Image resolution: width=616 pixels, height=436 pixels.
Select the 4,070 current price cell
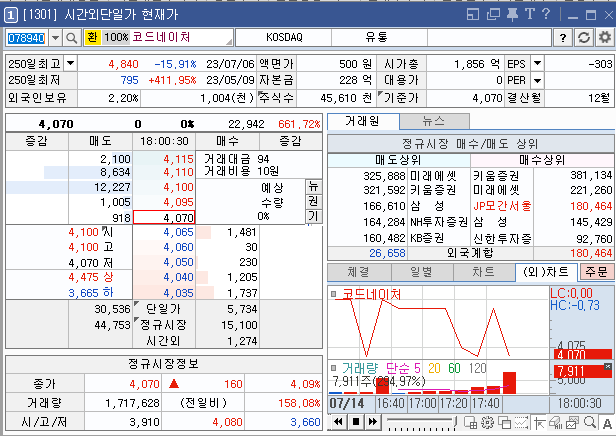click(x=164, y=217)
